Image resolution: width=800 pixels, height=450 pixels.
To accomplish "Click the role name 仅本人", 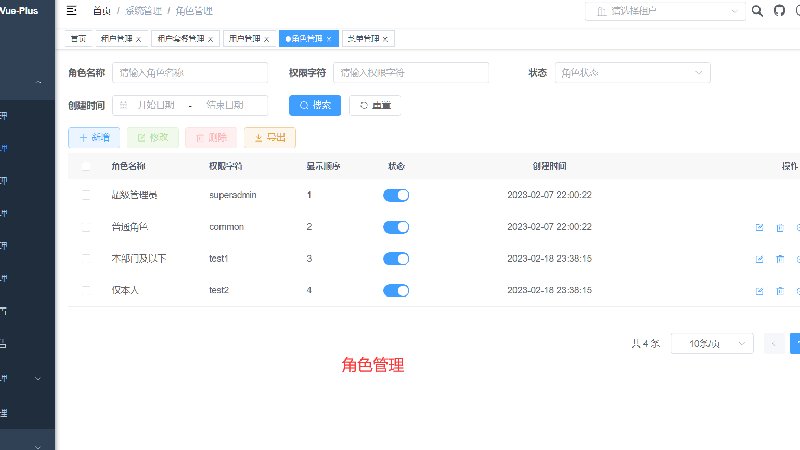I will coord(125,290).
